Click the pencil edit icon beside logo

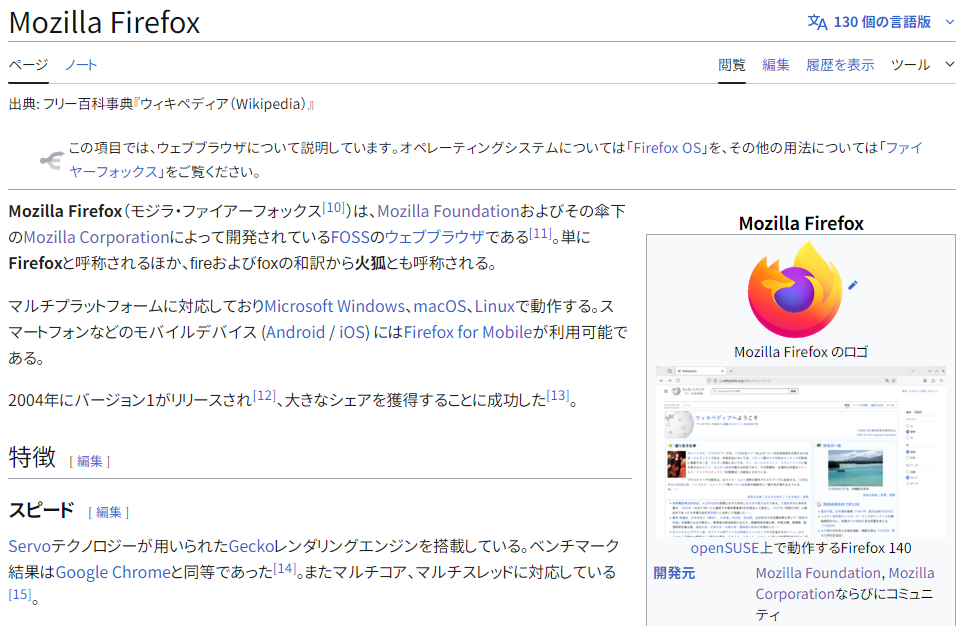pyautogui.click(x=853, y=285)
